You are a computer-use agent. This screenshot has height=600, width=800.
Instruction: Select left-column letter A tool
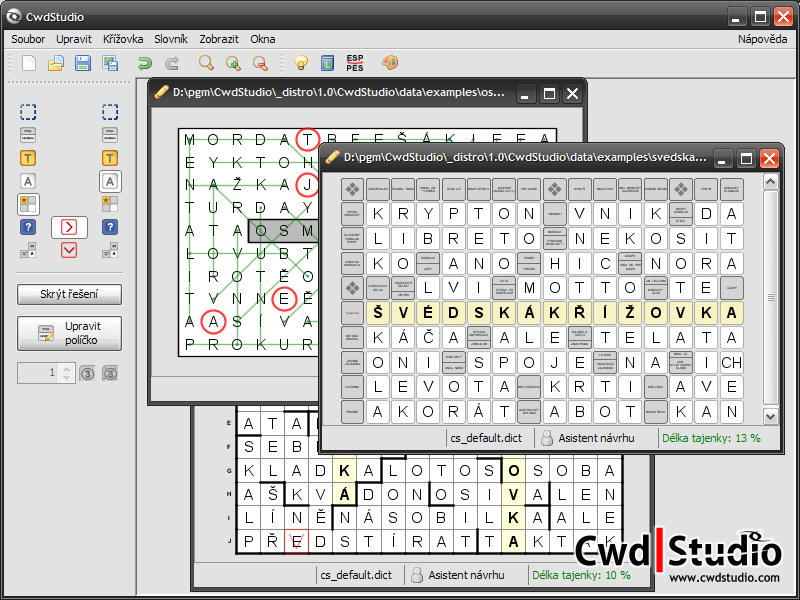(28, 181)
